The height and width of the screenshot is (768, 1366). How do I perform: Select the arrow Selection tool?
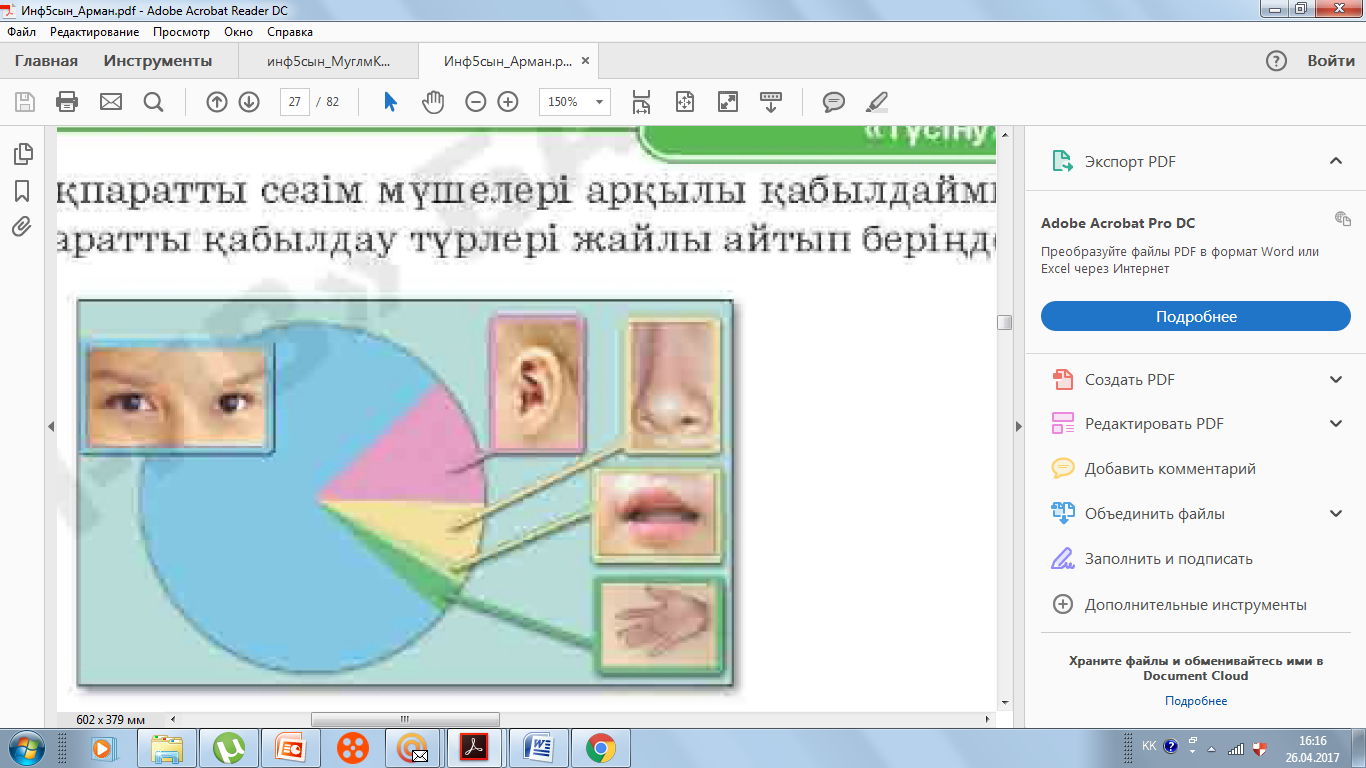point(390,102)
